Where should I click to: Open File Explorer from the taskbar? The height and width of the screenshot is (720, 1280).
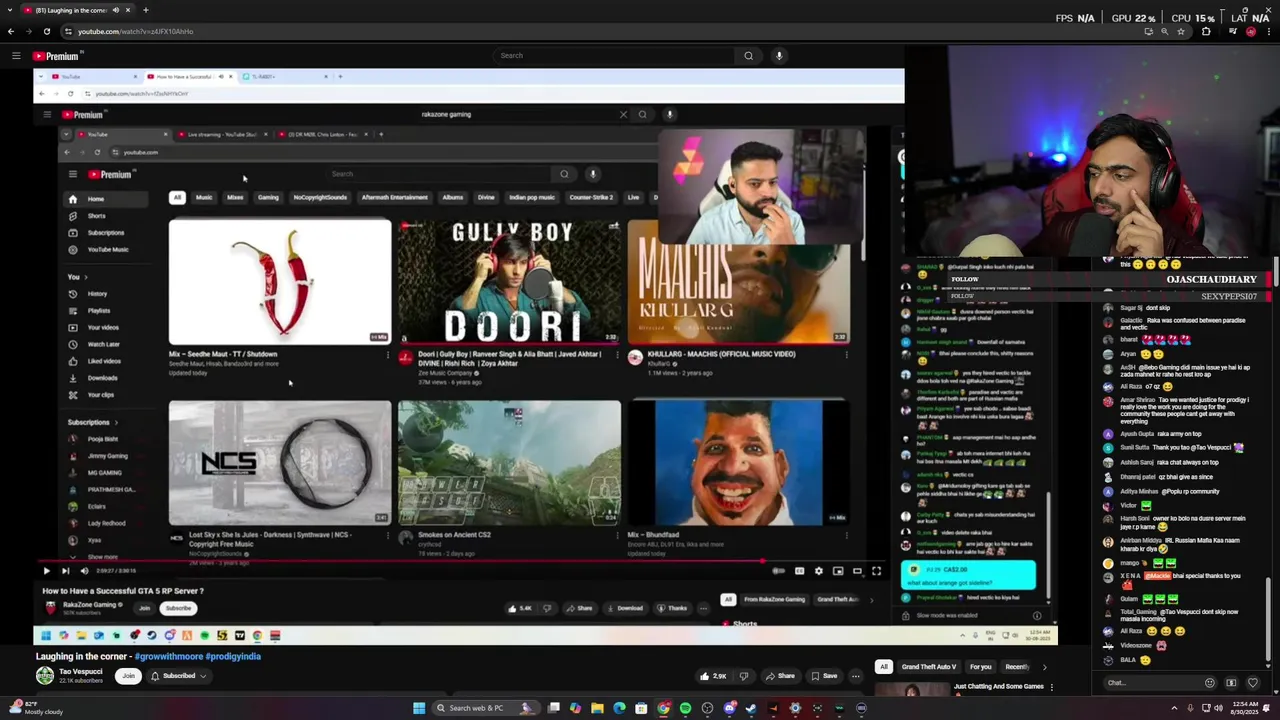tap(597, 708)
